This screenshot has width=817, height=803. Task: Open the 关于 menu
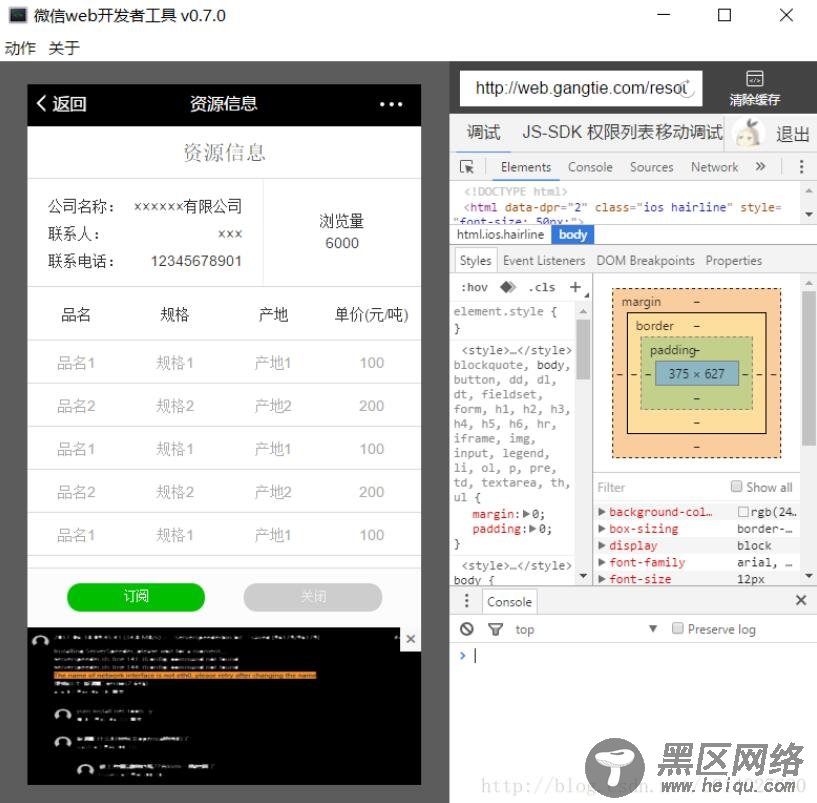point(64,48)
